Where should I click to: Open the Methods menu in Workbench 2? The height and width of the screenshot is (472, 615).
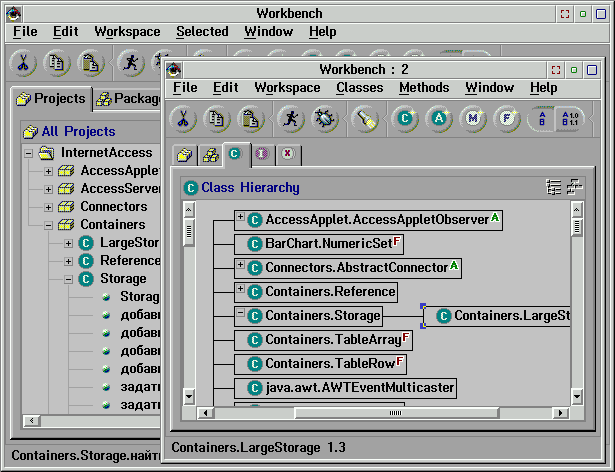[x=423, y=88]
